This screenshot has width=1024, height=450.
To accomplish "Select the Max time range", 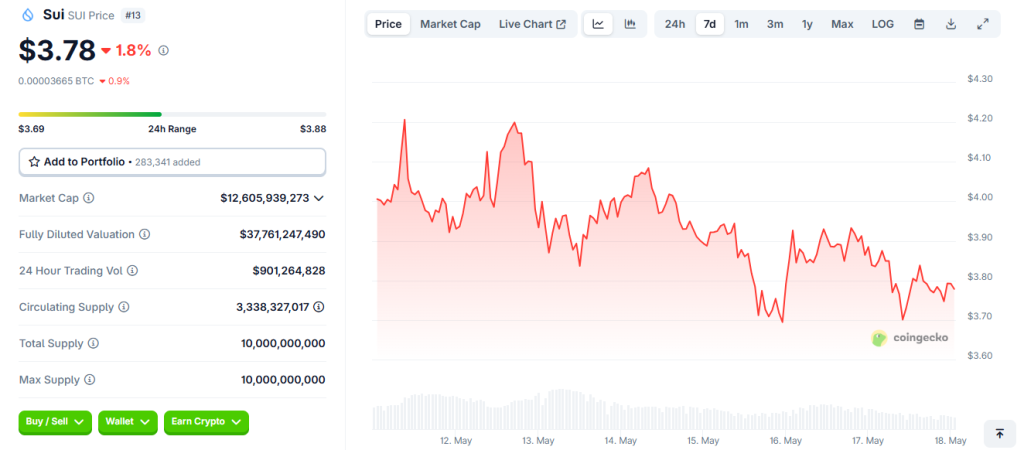I will [x=842, y=24].
